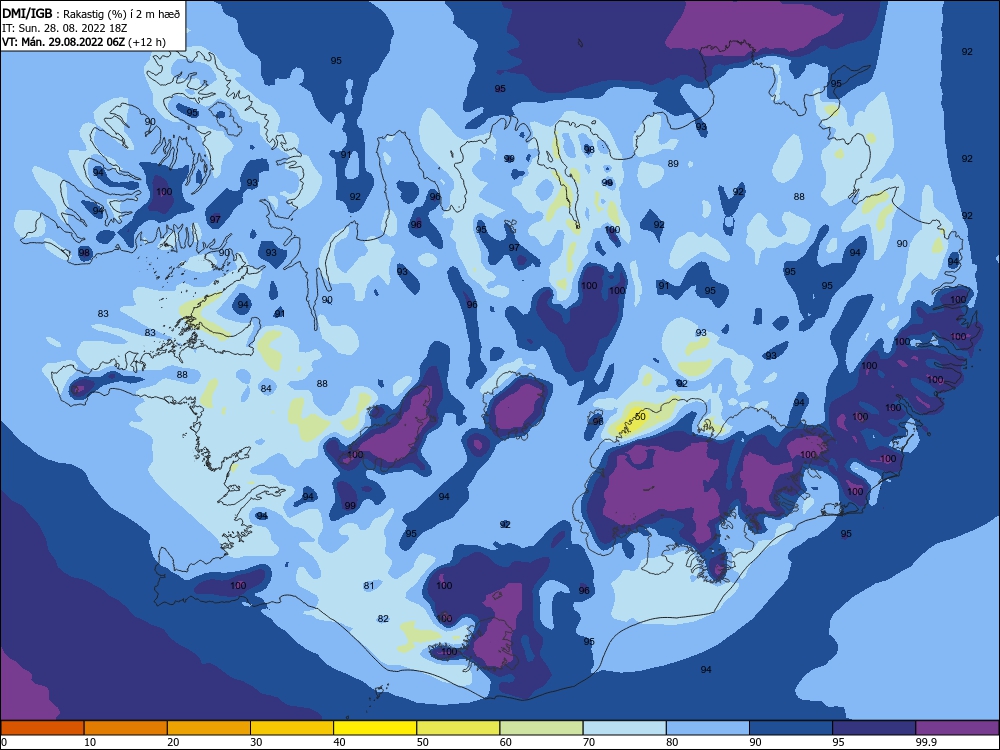Click legend tick label '60'
The image size is (1000, 750).
coord(506,742)
